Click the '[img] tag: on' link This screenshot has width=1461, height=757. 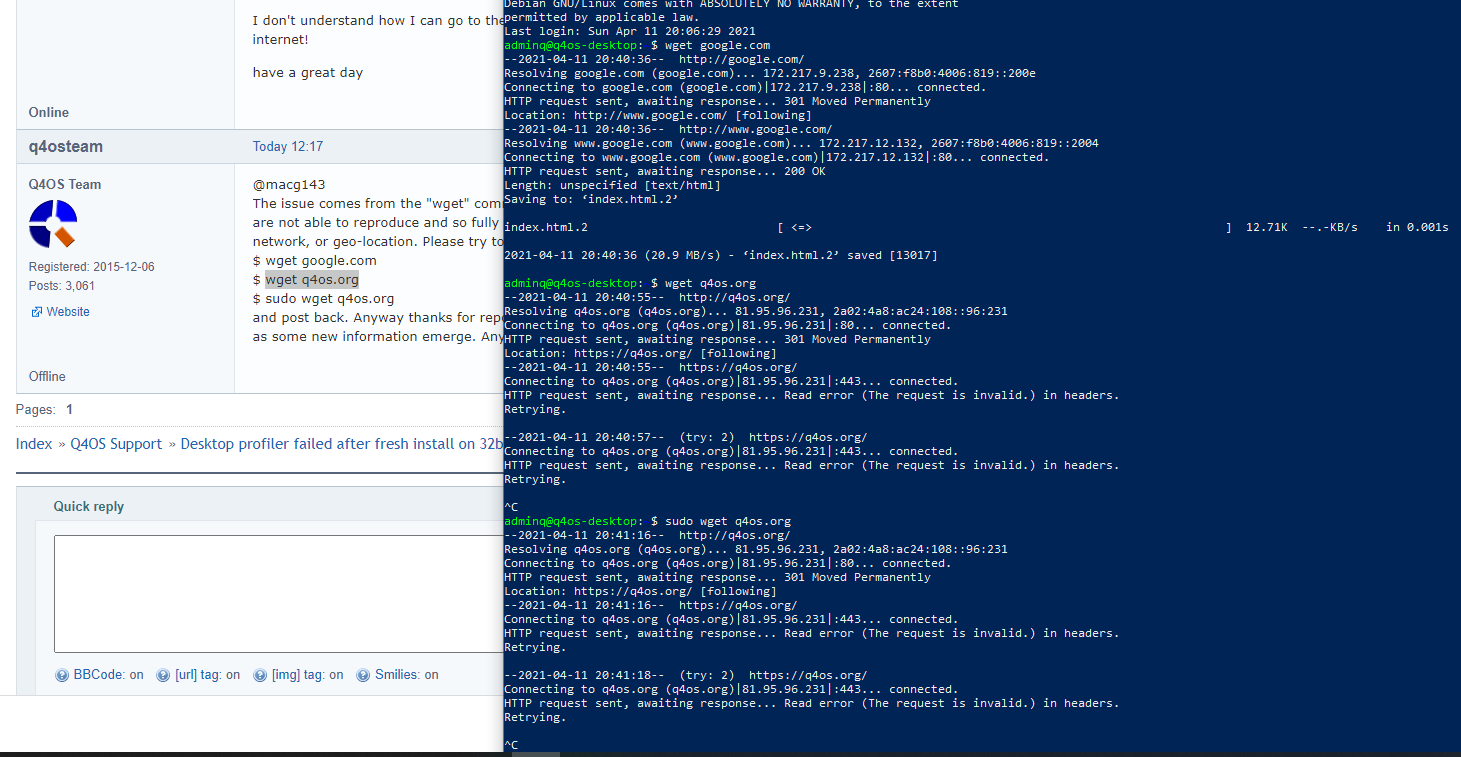click(x=307, y=675)
